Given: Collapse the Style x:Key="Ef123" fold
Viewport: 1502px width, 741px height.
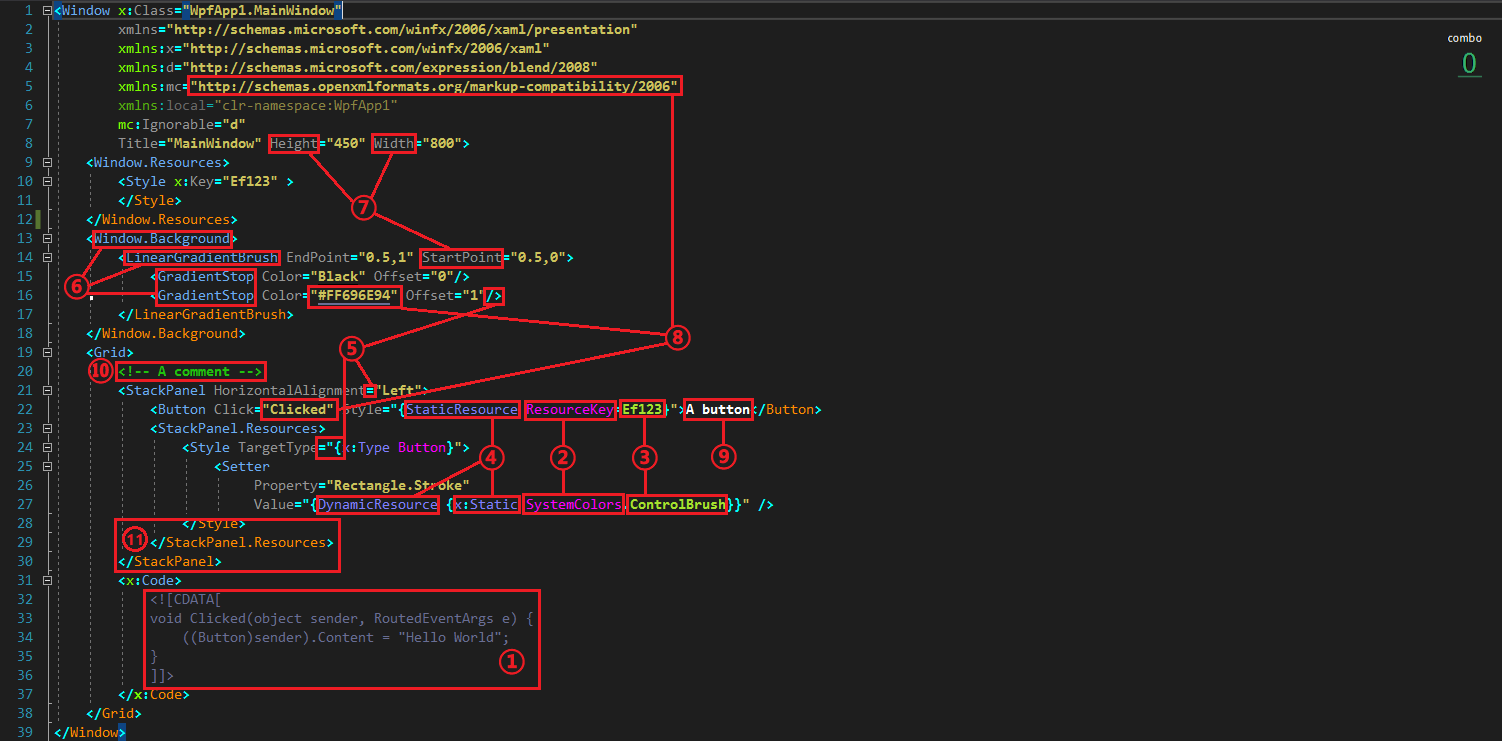Looking at the screenshot, I should pyautogui.click(x=46, y=181).
